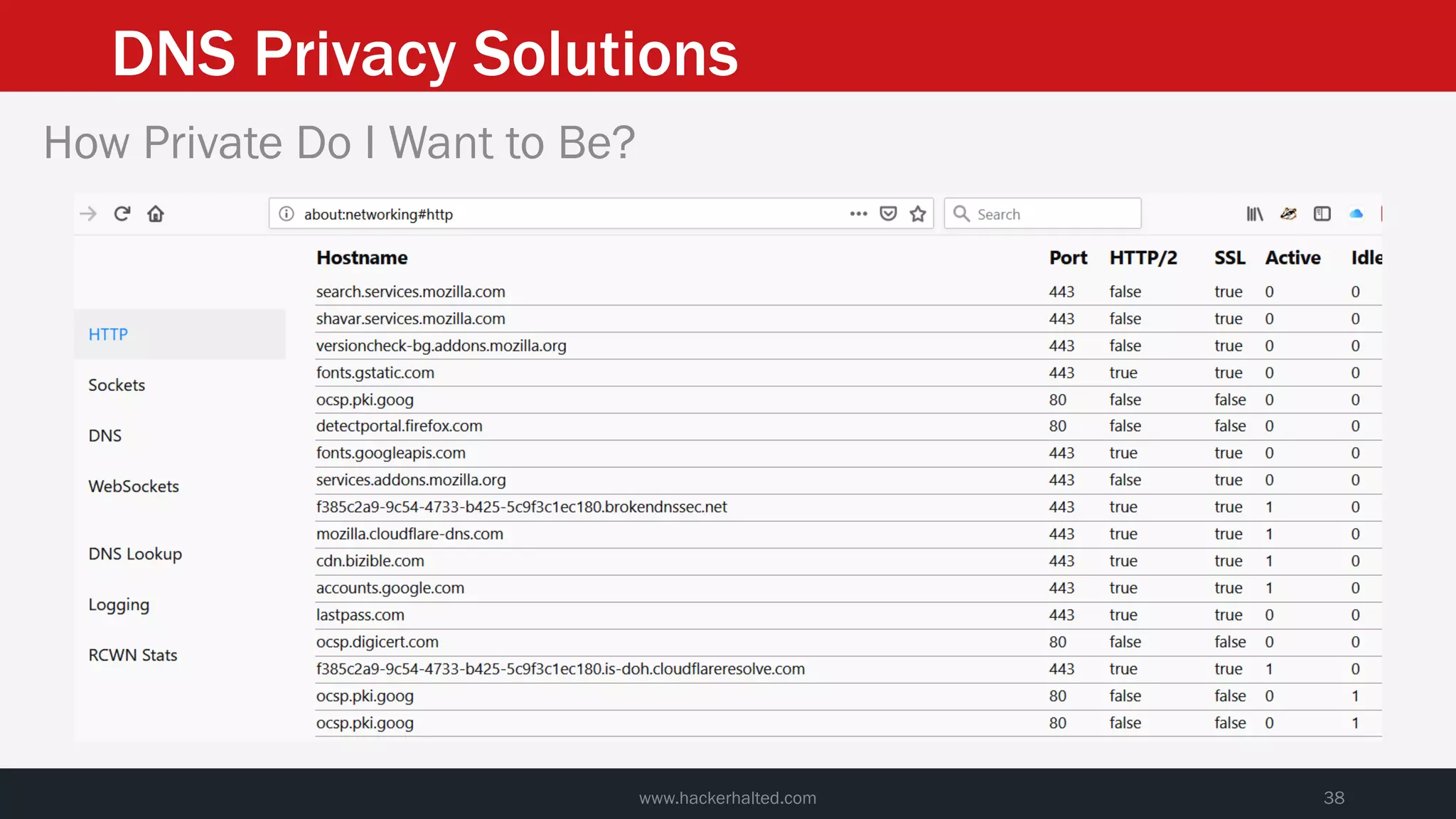Viewport: 1456px width, 819px height.
Task: Click port 443 in lastpass.com row
Action: pos(1061,615)
